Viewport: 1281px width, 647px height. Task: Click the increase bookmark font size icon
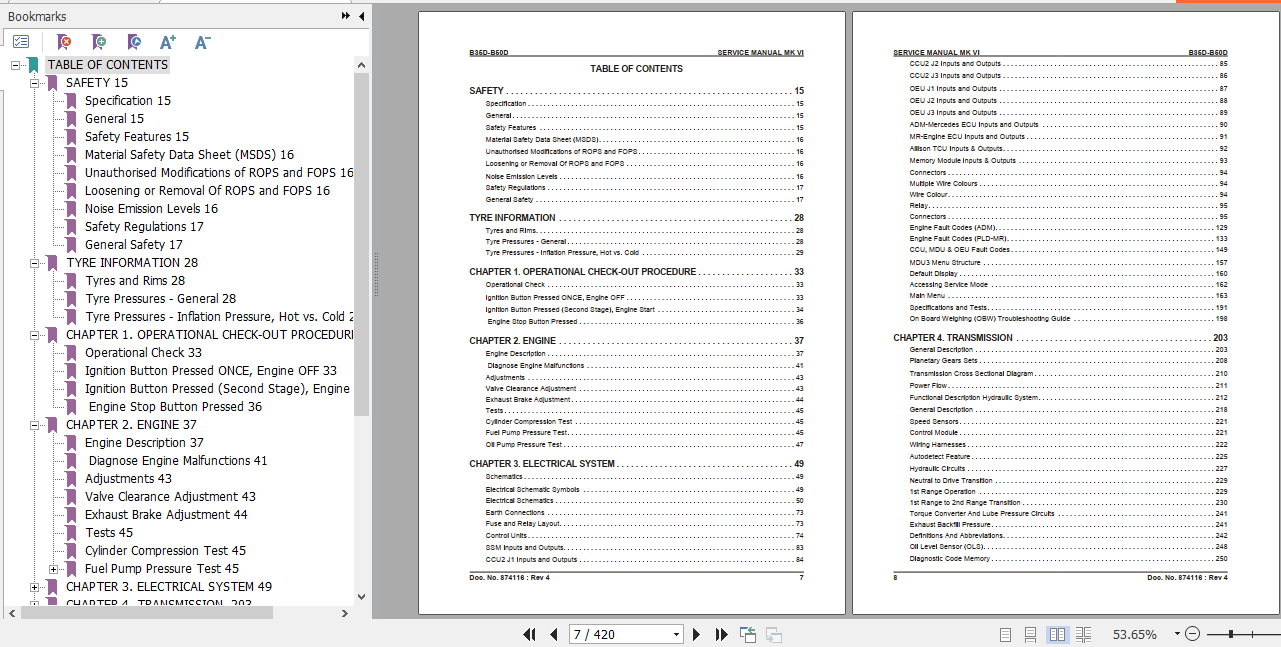pos(168,42)
